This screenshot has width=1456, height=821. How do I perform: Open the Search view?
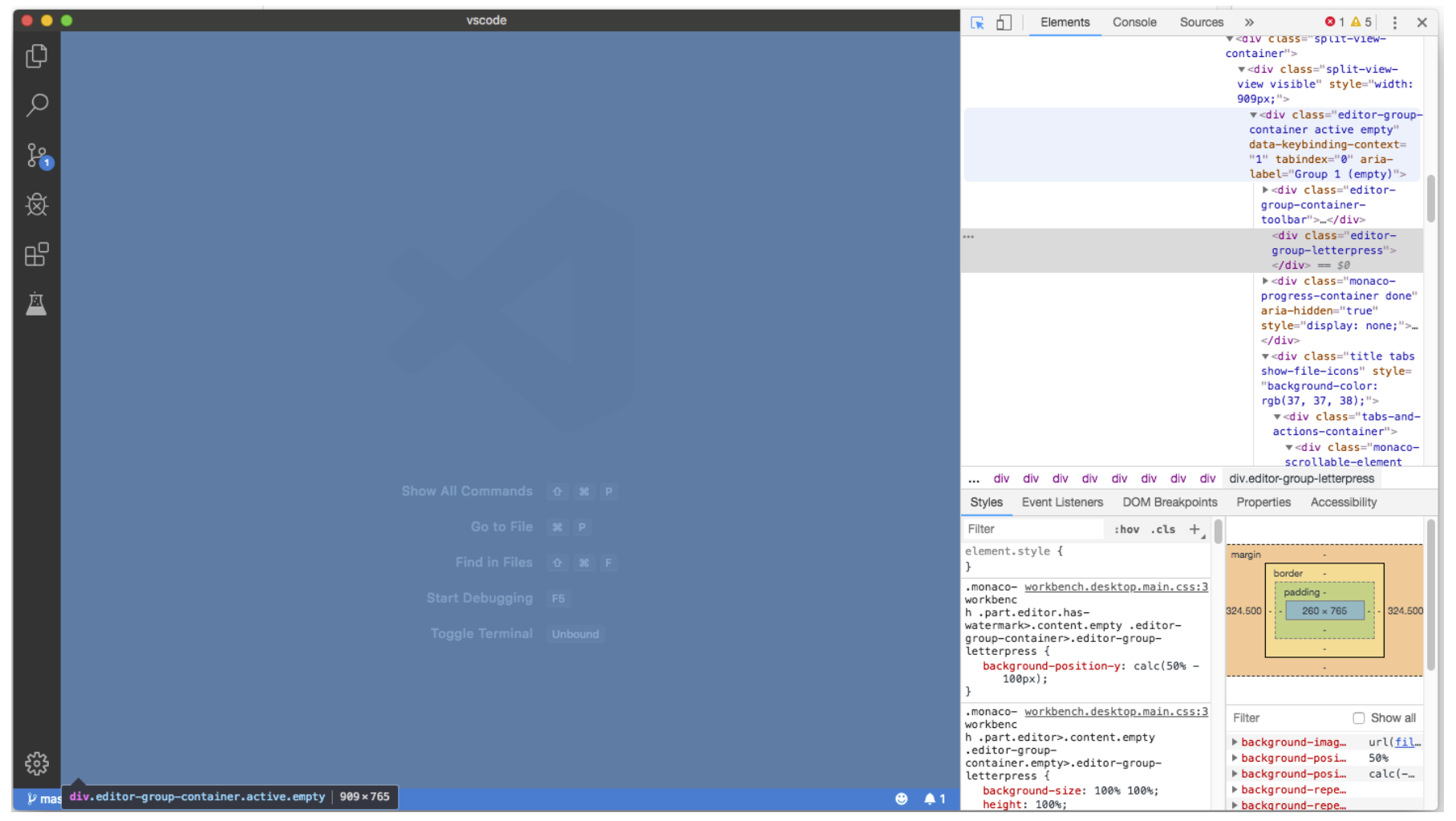click(x=37, y=105)
